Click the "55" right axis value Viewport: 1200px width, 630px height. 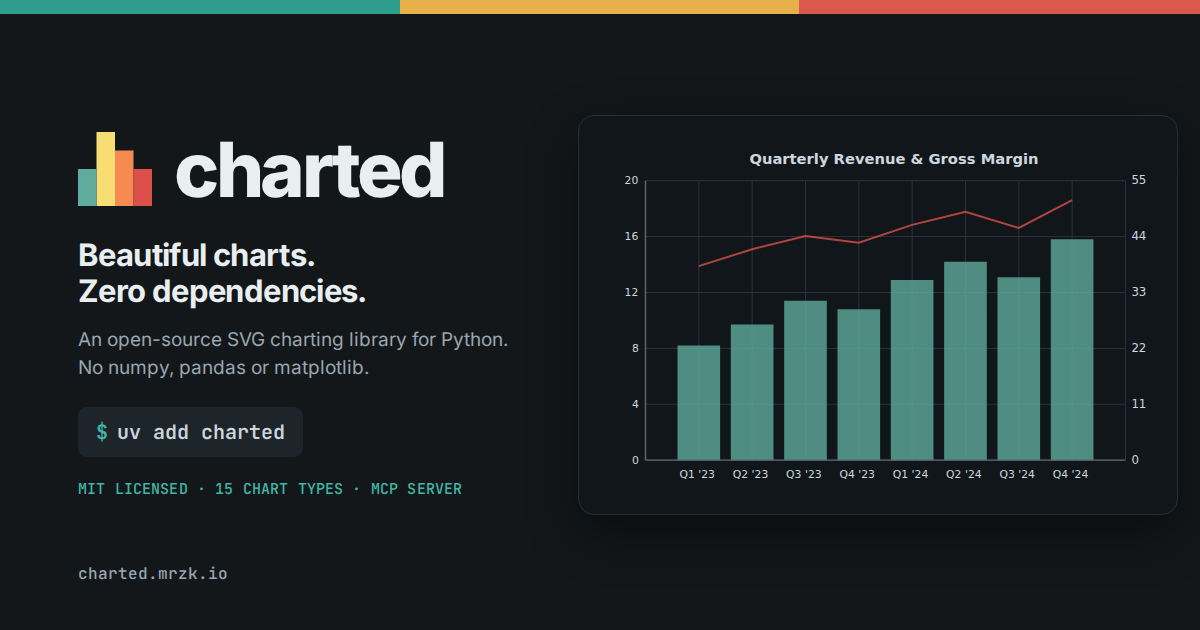click(1138, 180)
